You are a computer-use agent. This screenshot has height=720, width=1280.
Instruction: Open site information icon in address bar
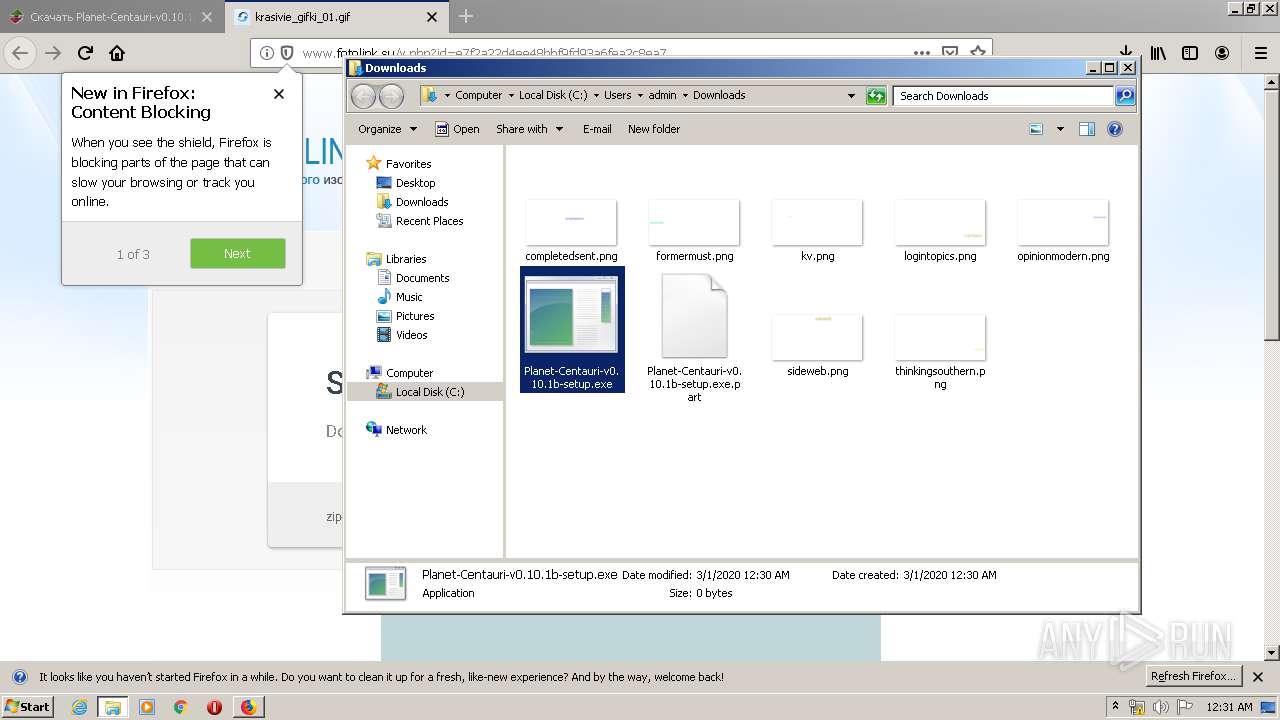point(267,53)
